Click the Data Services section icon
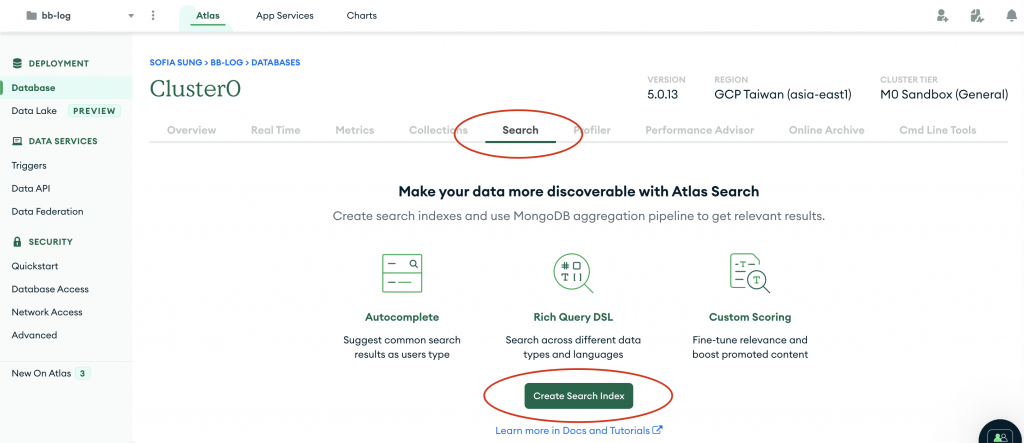Screen dimensions: 1024x443 click(18, 141)
